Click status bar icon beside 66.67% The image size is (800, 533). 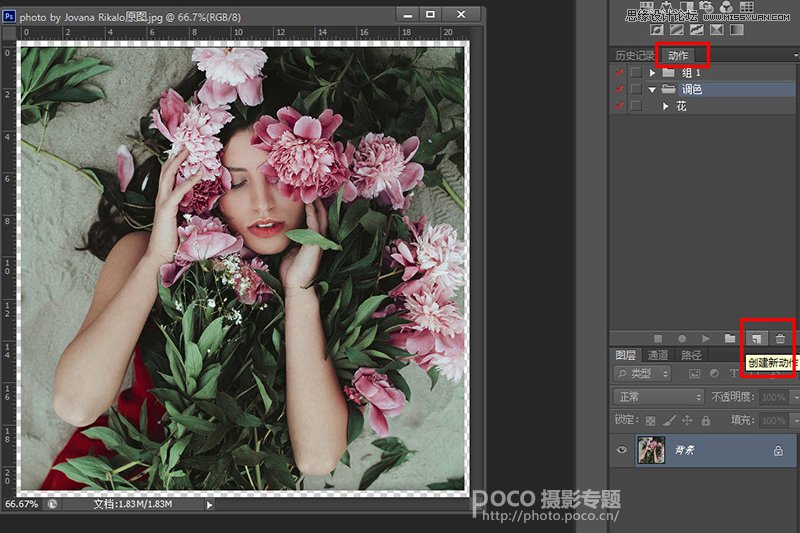52,504
